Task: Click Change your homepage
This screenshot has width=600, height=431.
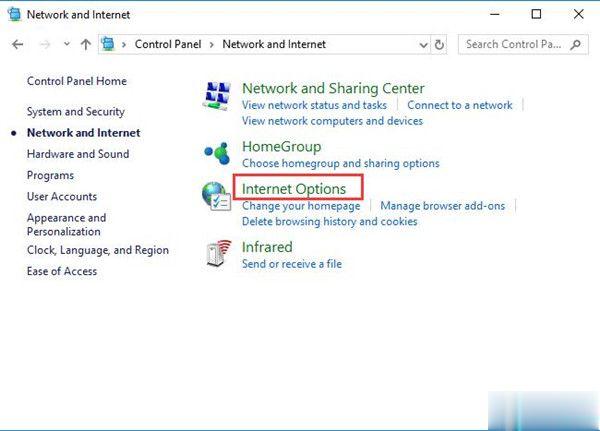Action: [301, 206]
